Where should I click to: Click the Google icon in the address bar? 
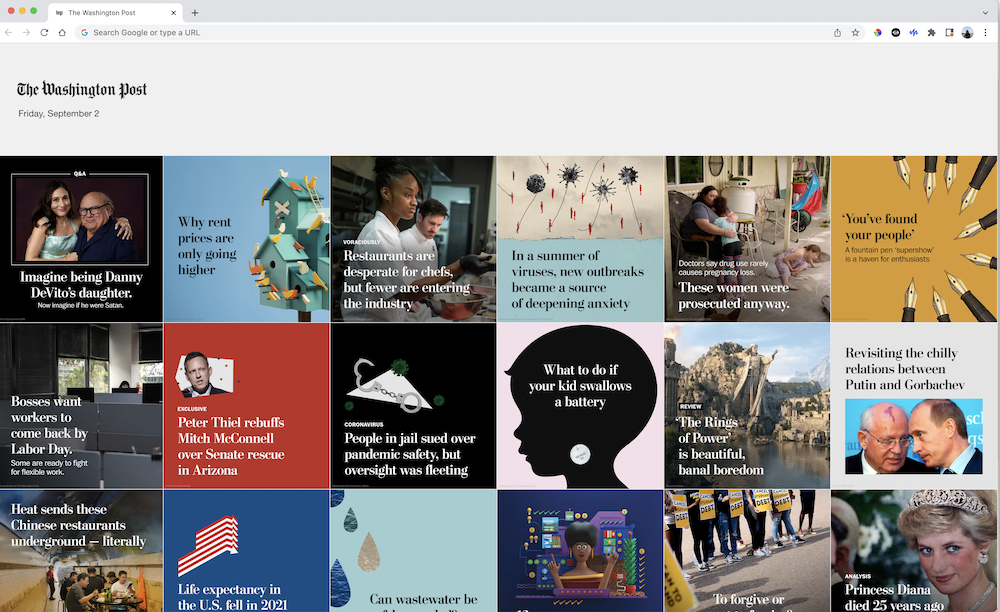coord(84,33)
